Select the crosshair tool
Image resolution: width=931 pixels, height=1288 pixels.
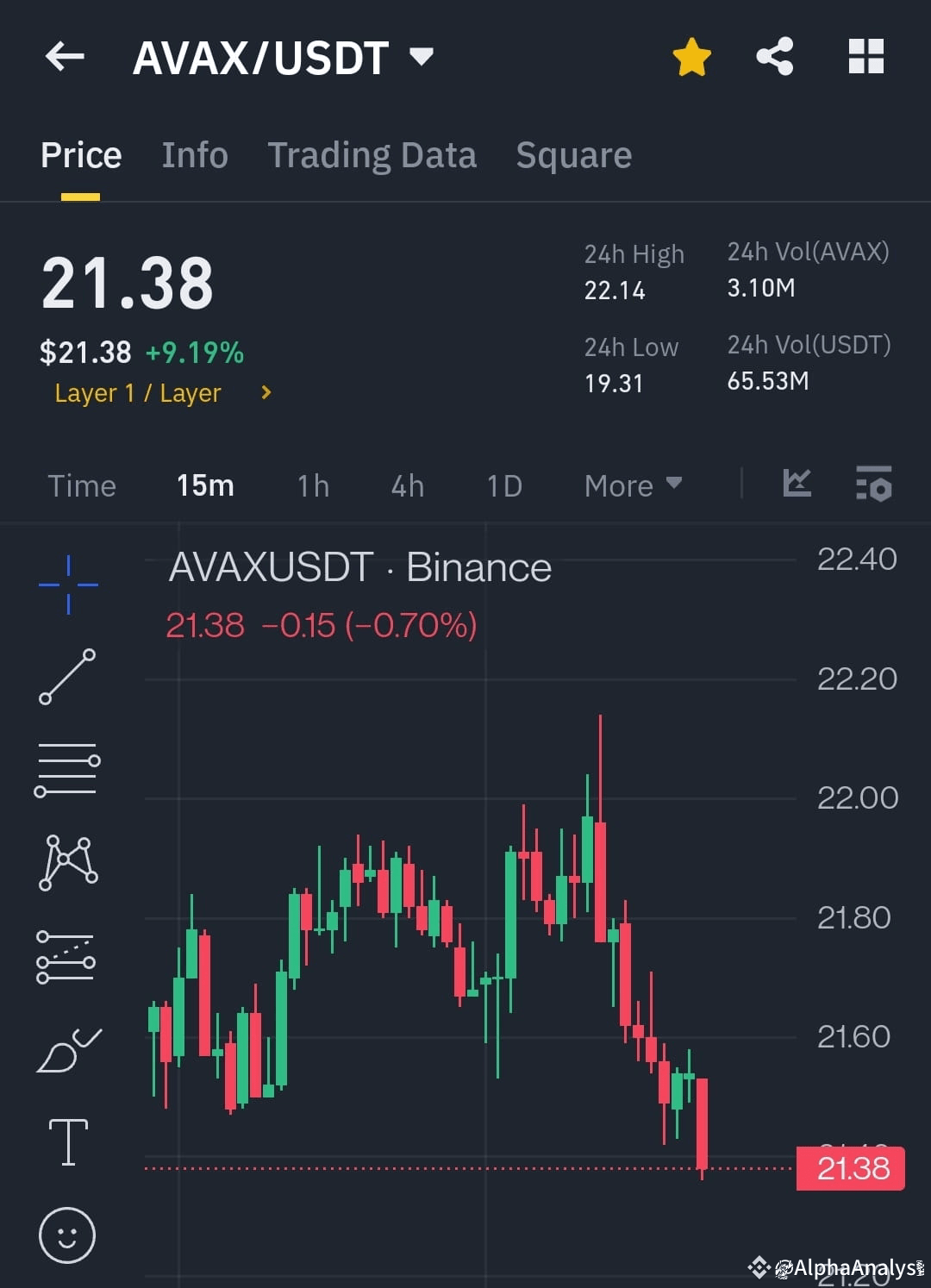point(66,584)
